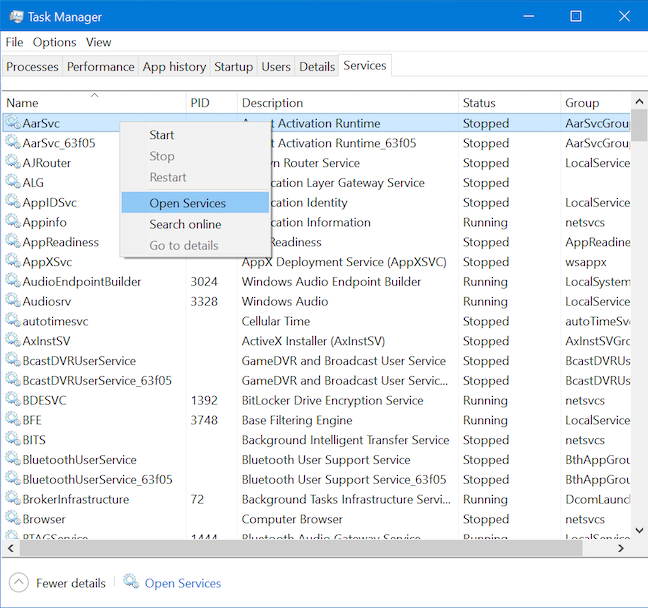Click the service icon for BrokerInfrastructure
Image resolution: width=648 pixels, height=608 pixels.
click(x=13, y=498)
